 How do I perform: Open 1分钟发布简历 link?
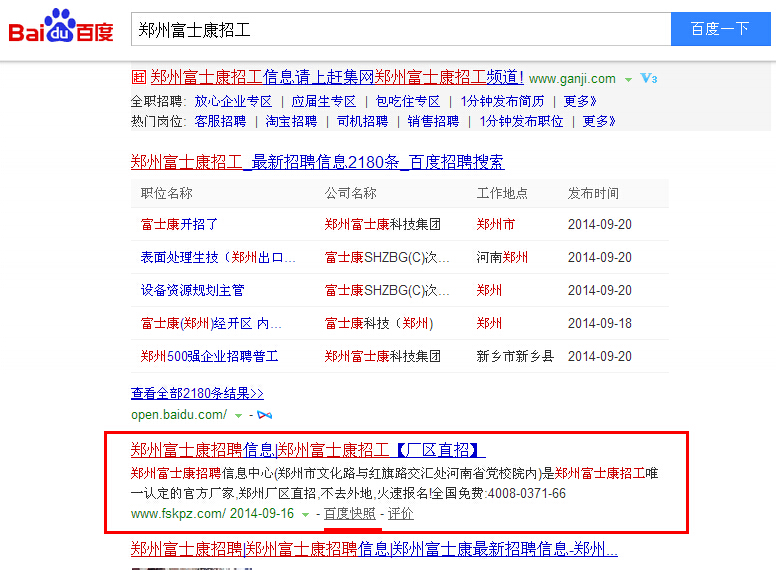point(502,101)
